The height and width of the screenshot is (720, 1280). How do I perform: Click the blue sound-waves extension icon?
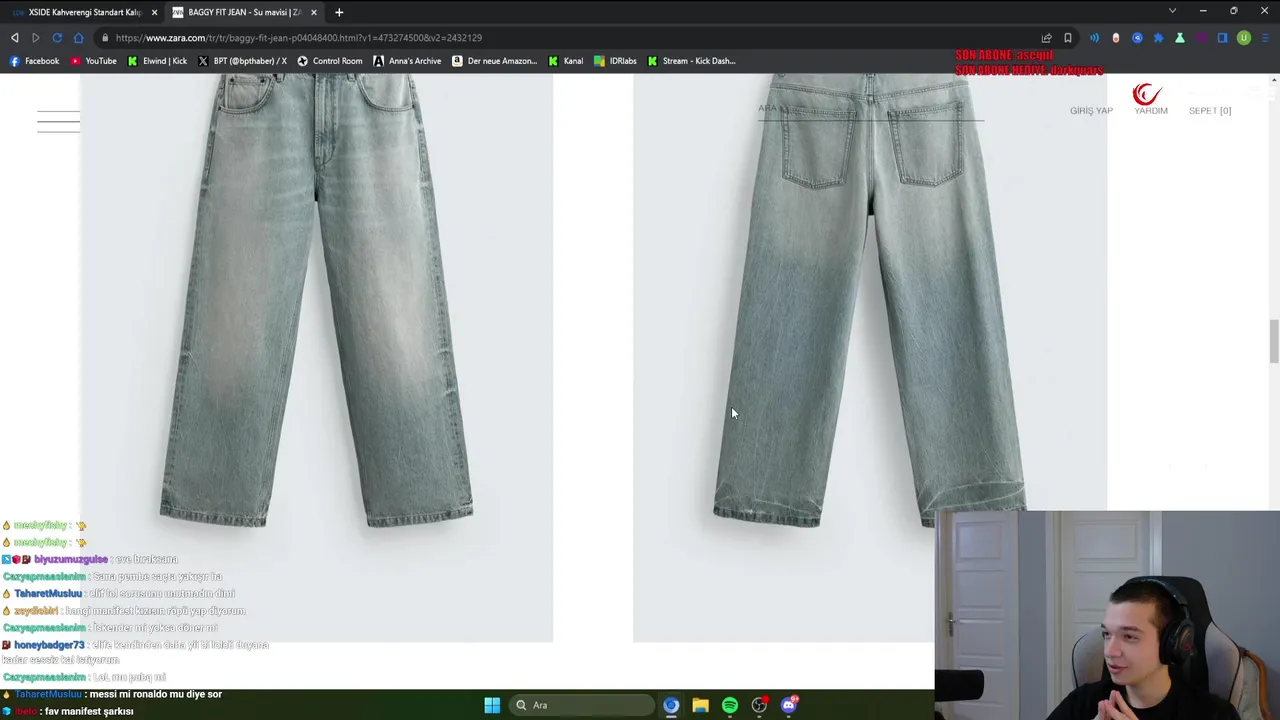1094,38
